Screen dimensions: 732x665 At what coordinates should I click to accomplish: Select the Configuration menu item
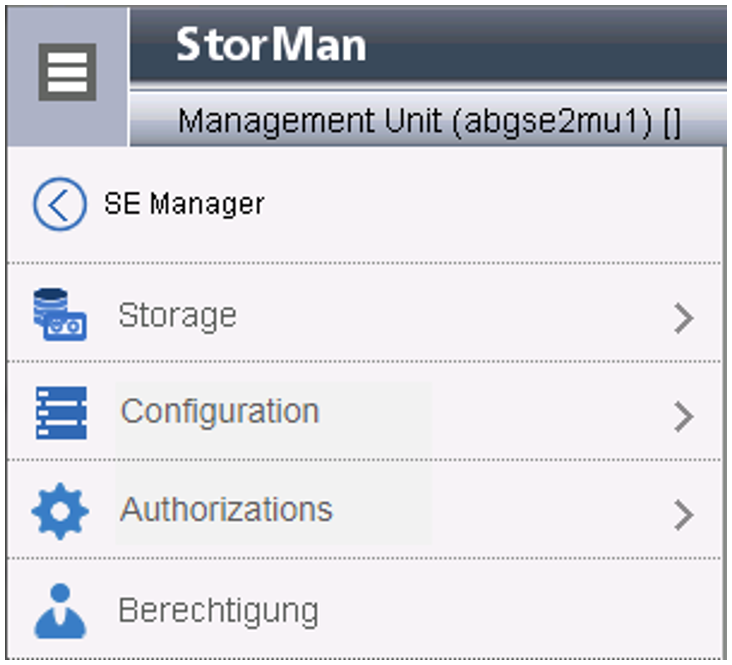219,411
